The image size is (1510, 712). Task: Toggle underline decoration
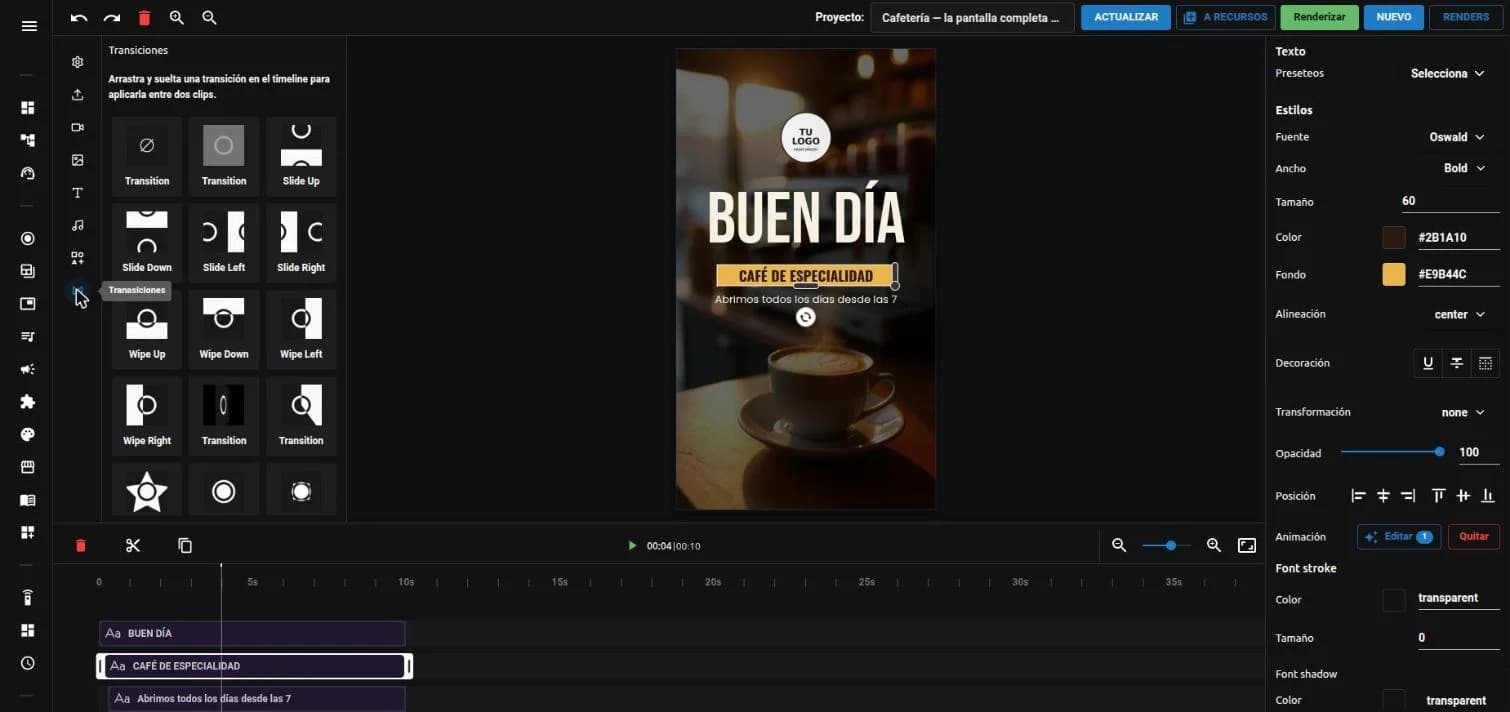tap(1428, 363)
